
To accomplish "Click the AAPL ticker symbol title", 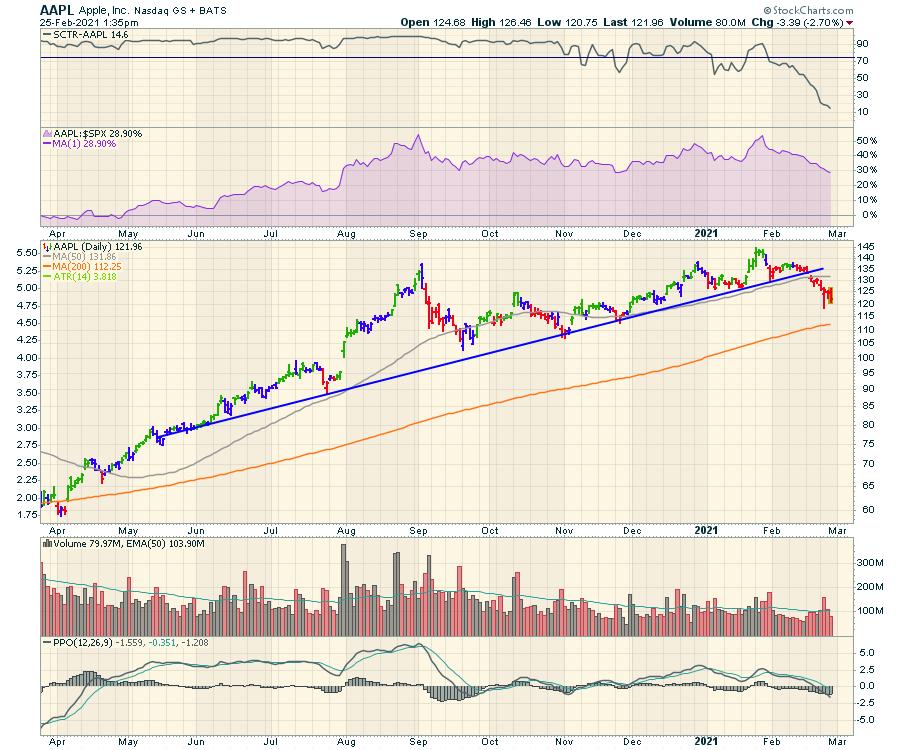I will [x=57, y=8].
